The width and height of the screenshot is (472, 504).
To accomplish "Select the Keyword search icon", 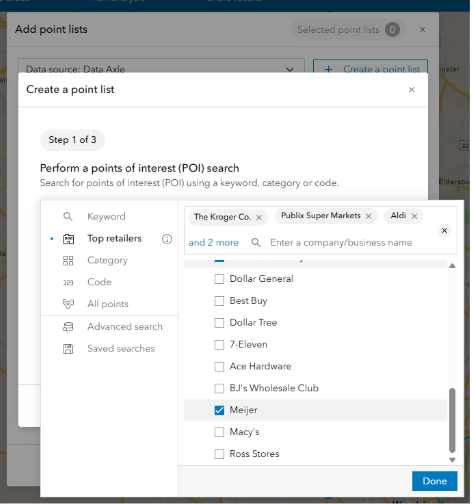I will coord(68,217).
